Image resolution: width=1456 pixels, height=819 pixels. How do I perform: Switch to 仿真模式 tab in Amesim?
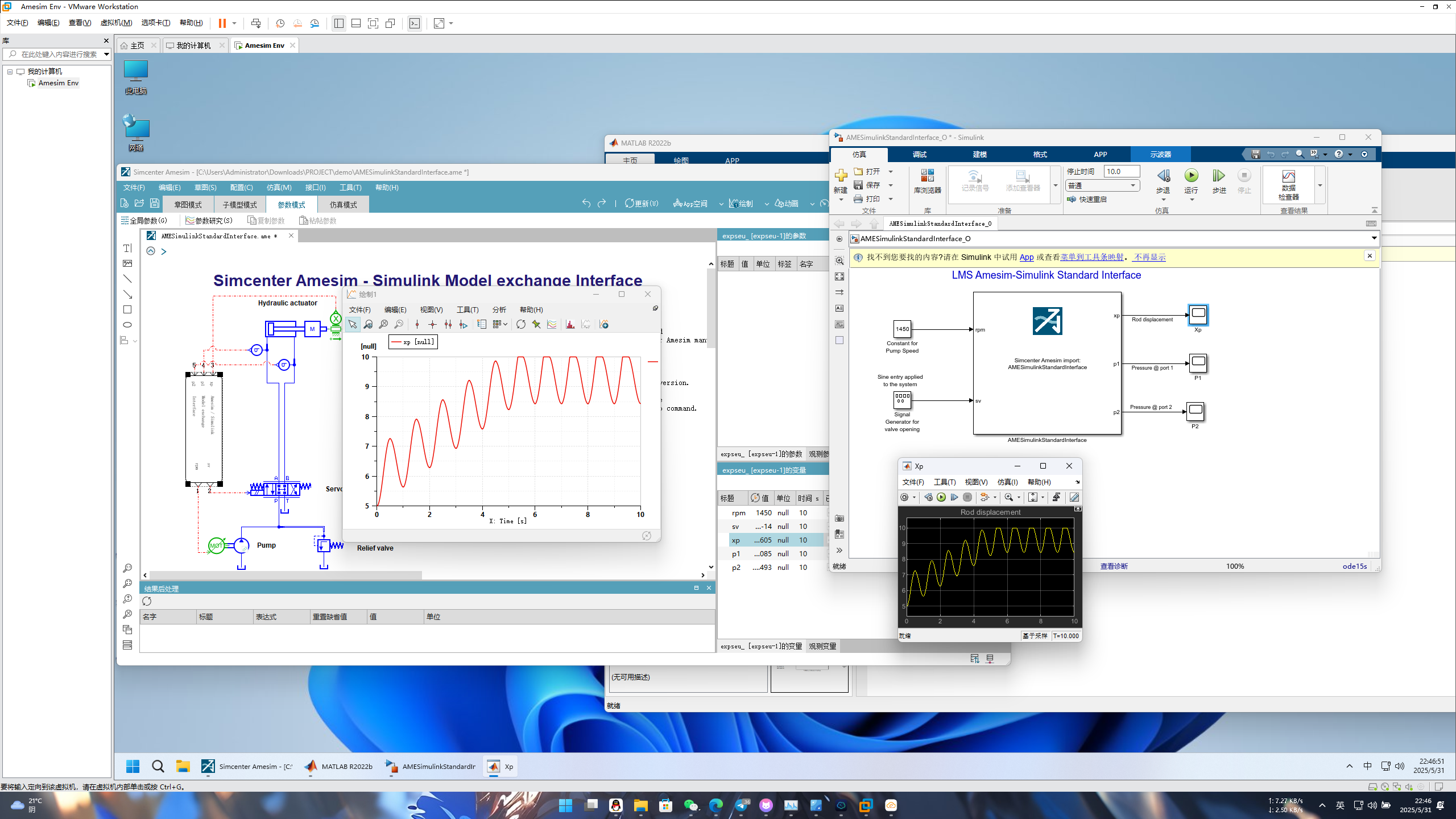344,204
